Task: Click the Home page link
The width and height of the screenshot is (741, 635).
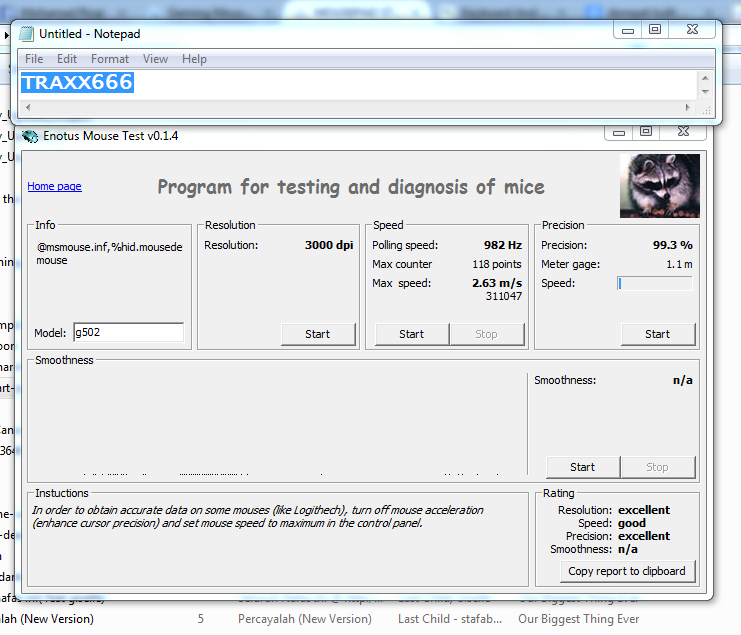Action: [54, 186]
